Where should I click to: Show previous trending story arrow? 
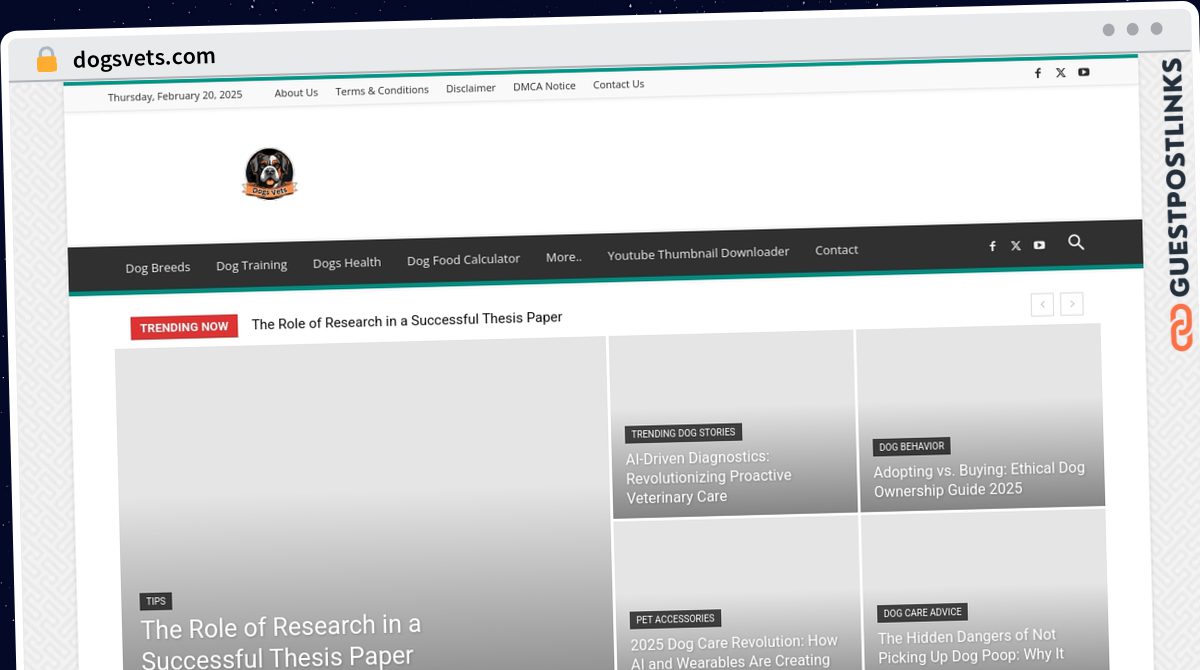[x=1042, y=304]
